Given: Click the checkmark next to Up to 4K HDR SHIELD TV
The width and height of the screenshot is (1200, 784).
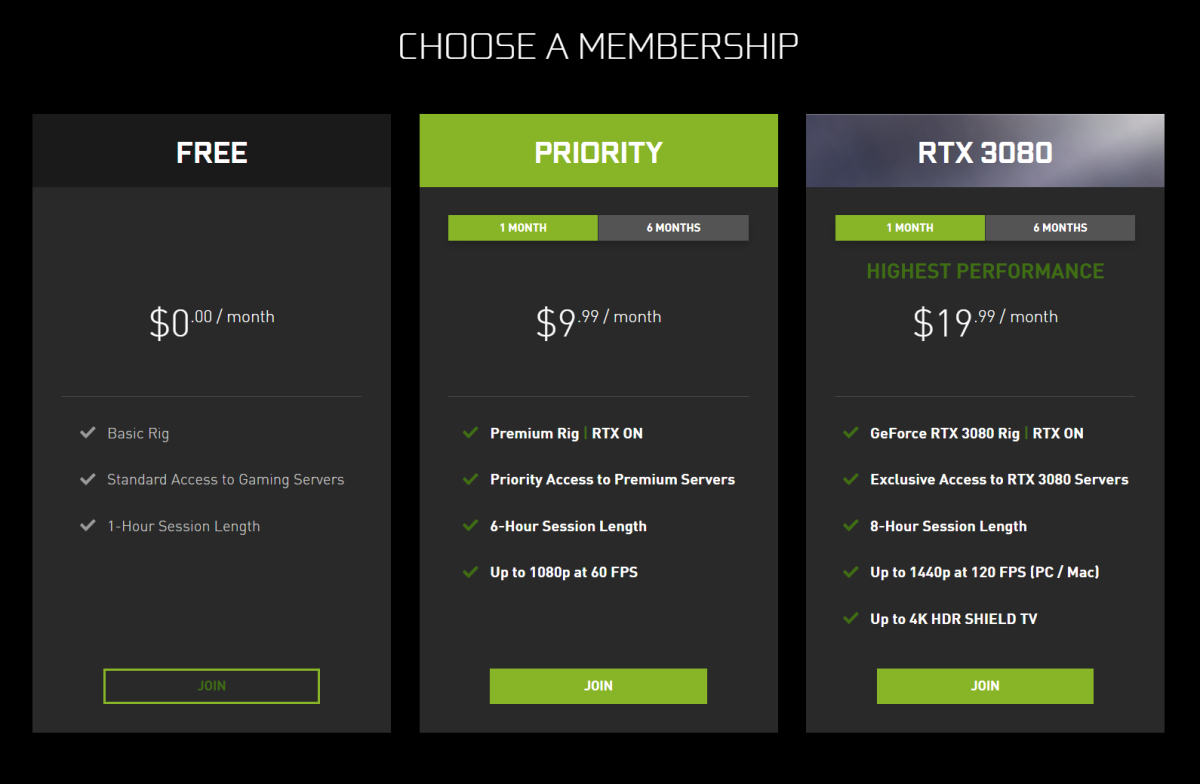Looking at the screenshot, I should coord(851,618).
